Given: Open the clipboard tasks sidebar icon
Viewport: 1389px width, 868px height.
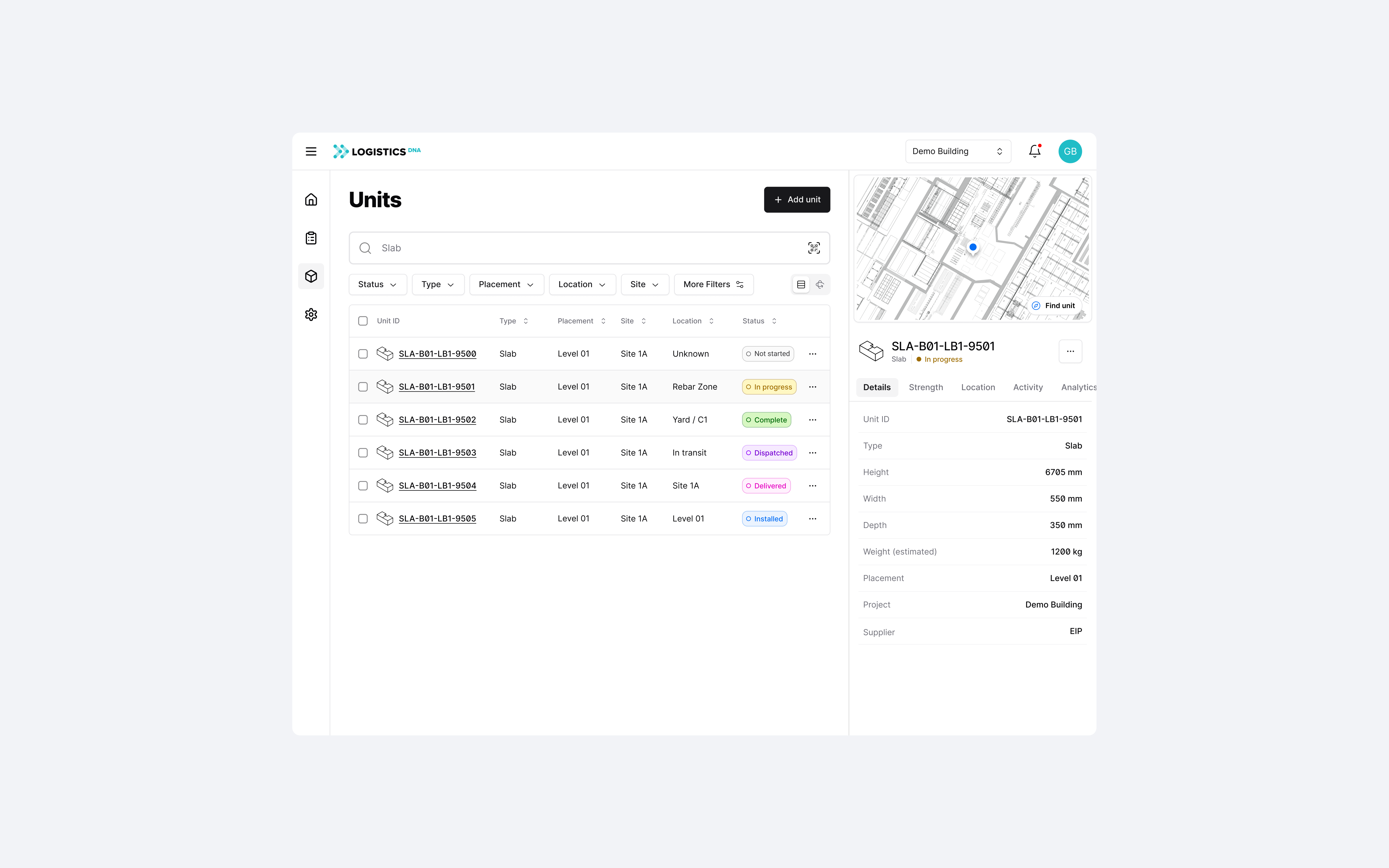Looking at the screenshot, I should coord(311,238).
